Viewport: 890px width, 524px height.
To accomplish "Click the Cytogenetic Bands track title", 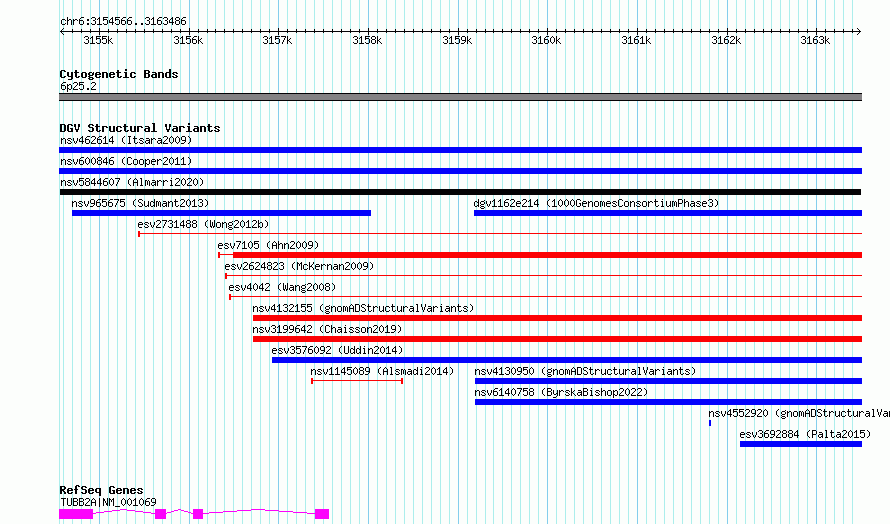I will [x=119, y=74].
